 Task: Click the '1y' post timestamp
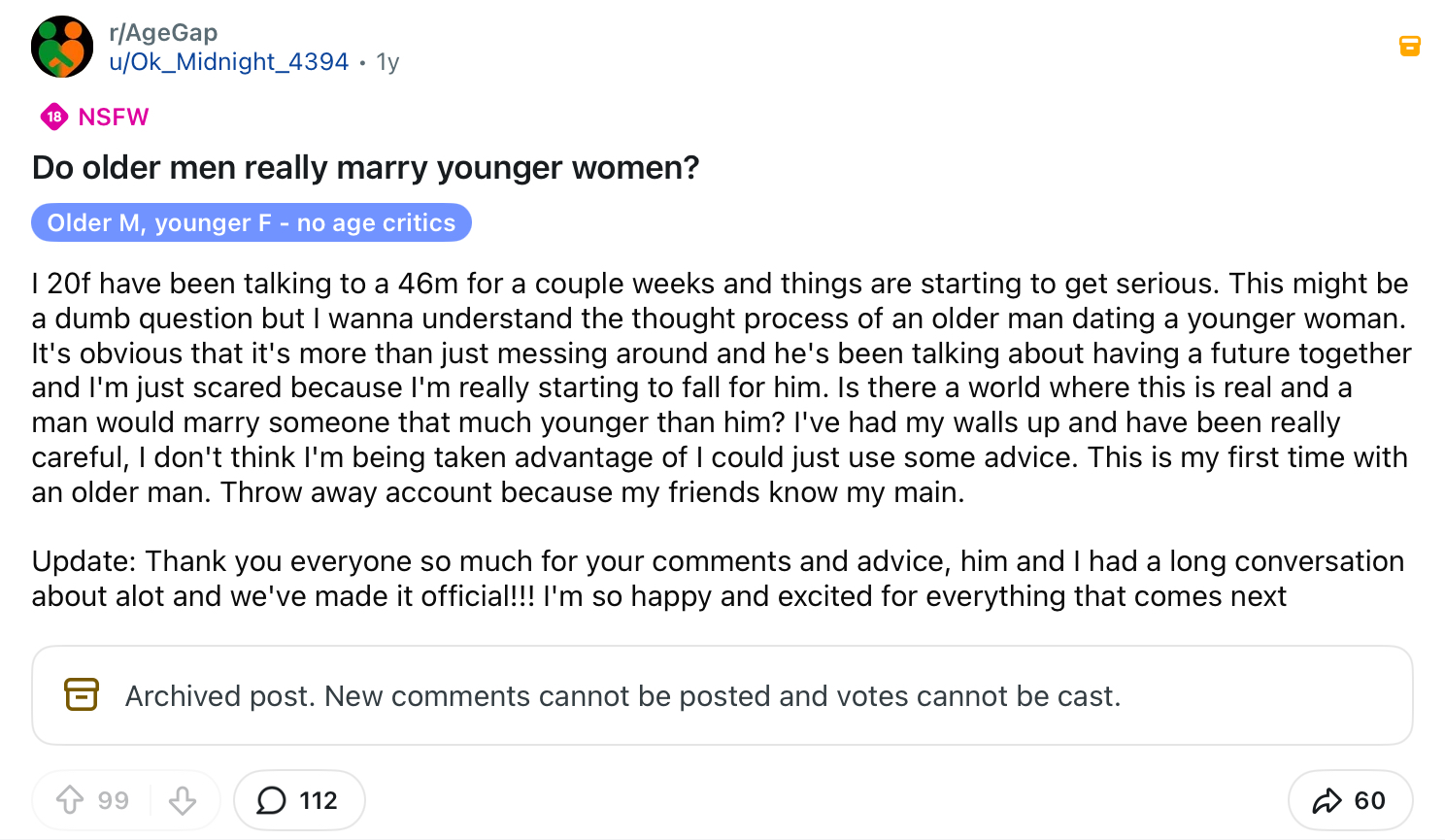point(387,62)
